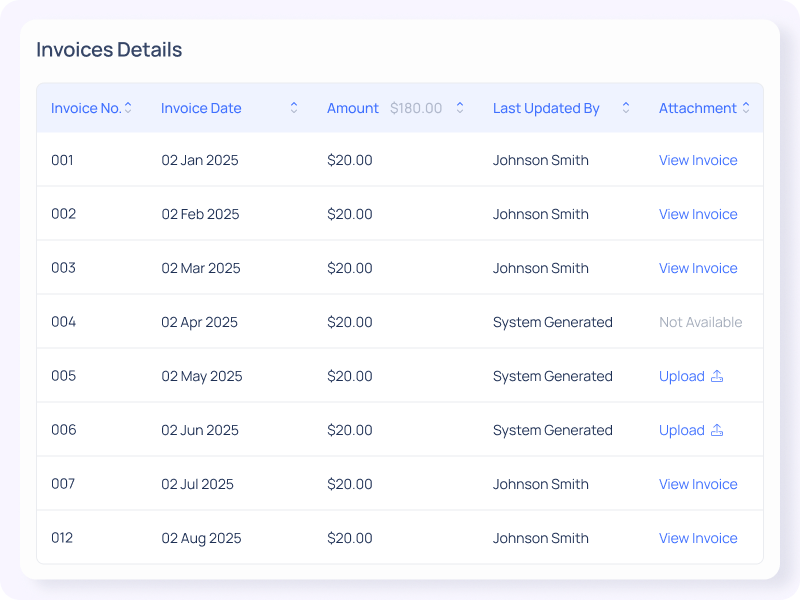
Task: Sort by Invoice No. column arrows
Action: 128,108
